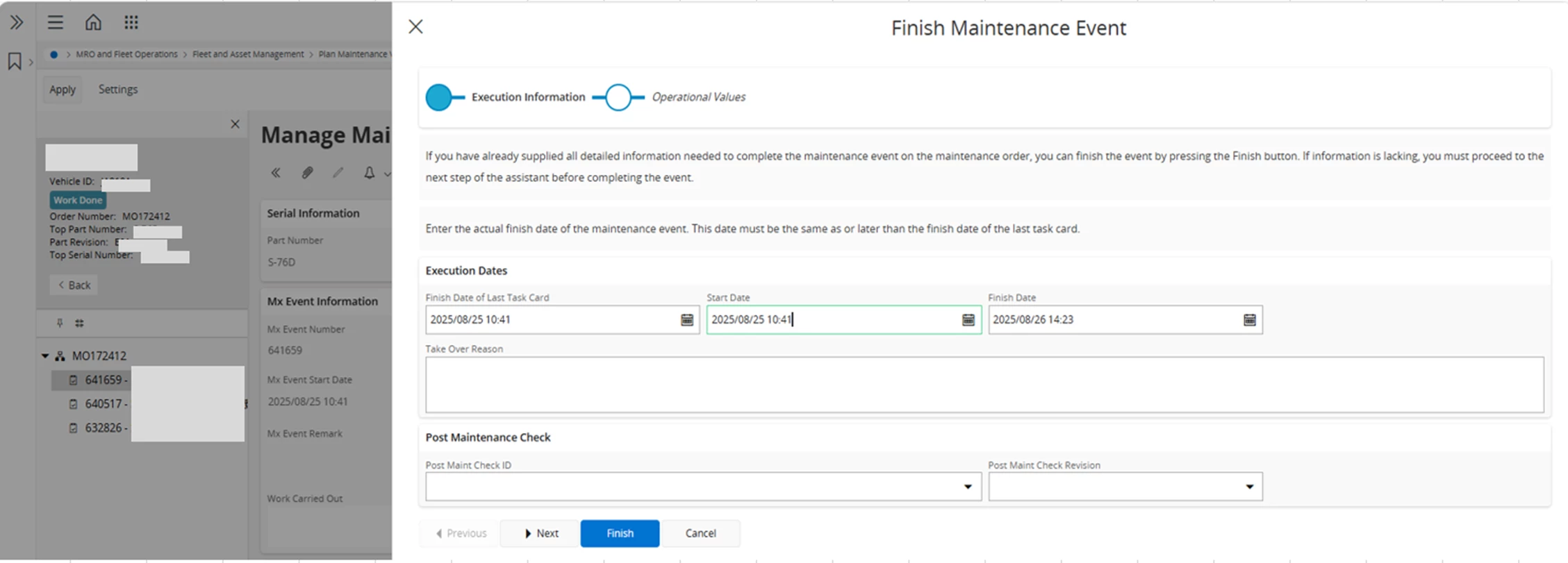Image resolution: width=1568 pixels, height=563 pixels.
Task: Click the blue Finish button
Action: [619, 533]
